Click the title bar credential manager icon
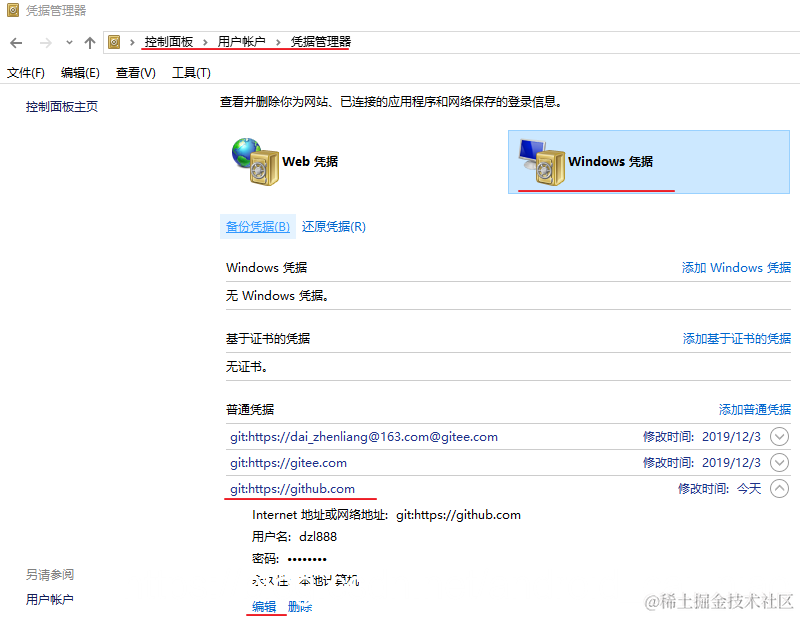The image size is (800, 617). [13, 10]
